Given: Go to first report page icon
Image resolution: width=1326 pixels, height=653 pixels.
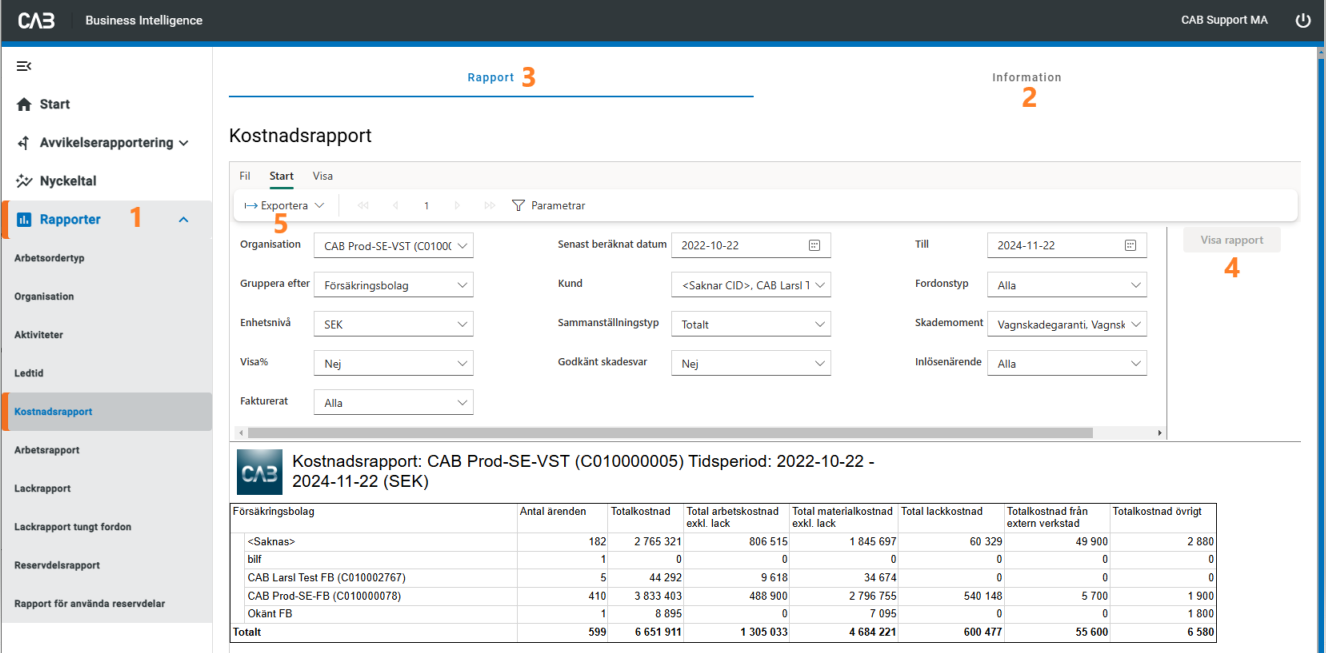Looking at the screenshot, I should [362, 205].
